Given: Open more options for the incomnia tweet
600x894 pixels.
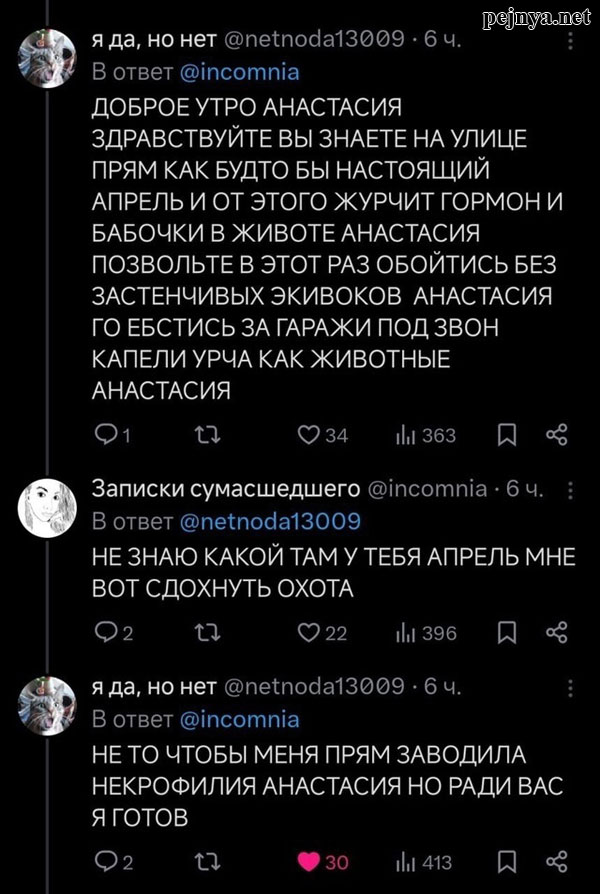Looking at the screenshot, I should click(x=572, y=490).
